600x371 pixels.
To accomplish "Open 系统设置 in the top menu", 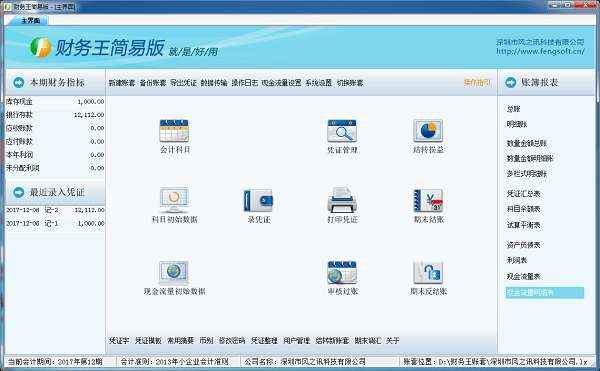I will coord(318,83).
